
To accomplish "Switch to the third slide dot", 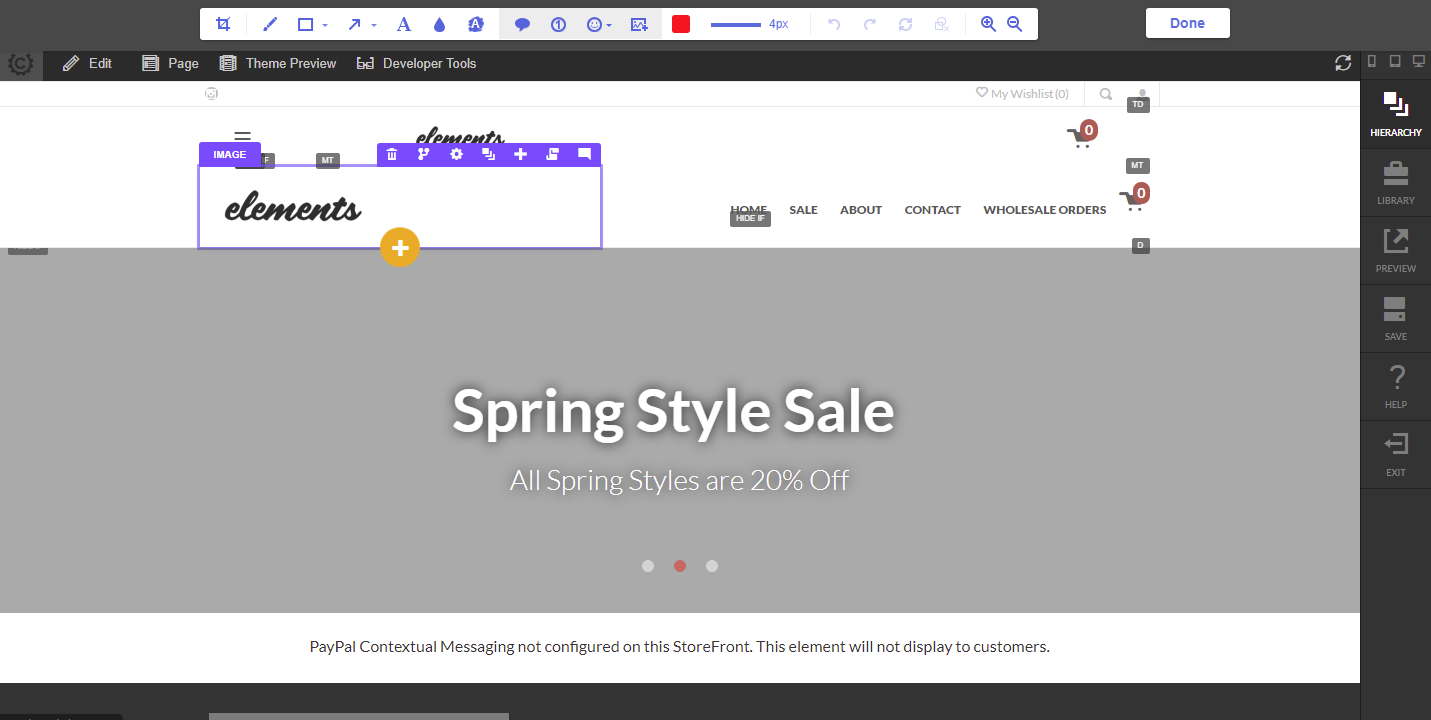I will [x=712, y=566].
